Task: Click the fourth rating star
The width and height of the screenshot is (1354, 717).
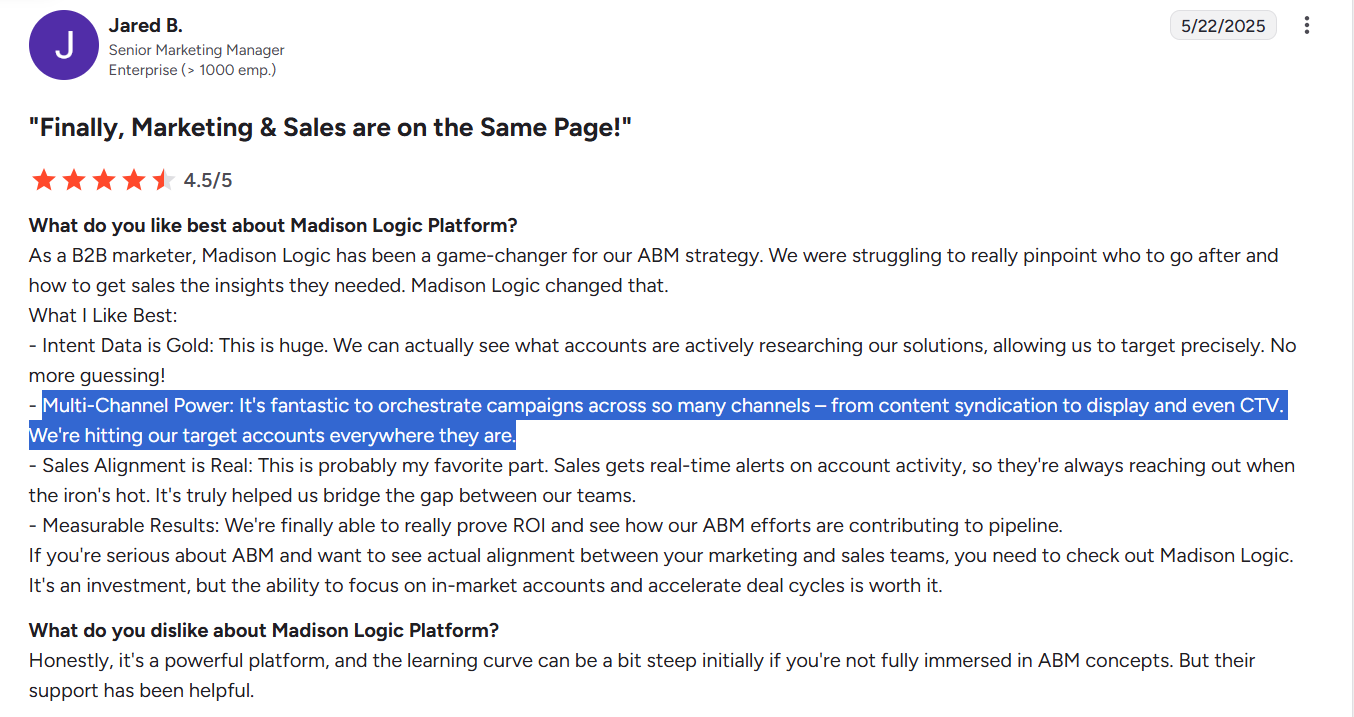Action: tap(133, 180)
